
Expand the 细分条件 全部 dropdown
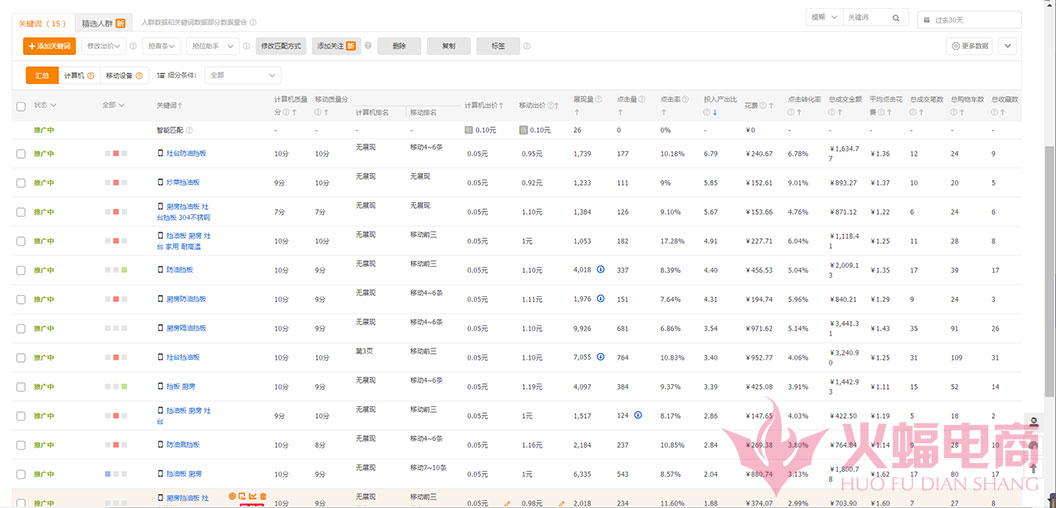243,75
